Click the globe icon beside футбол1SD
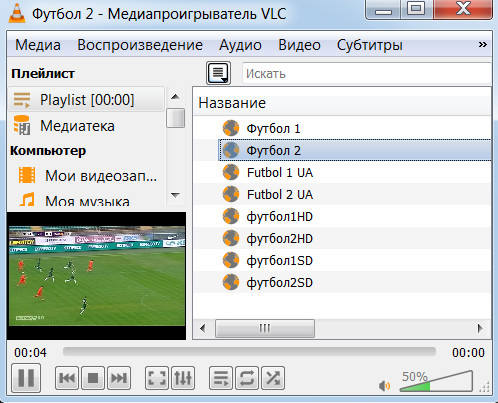 [x=231, y=260]
